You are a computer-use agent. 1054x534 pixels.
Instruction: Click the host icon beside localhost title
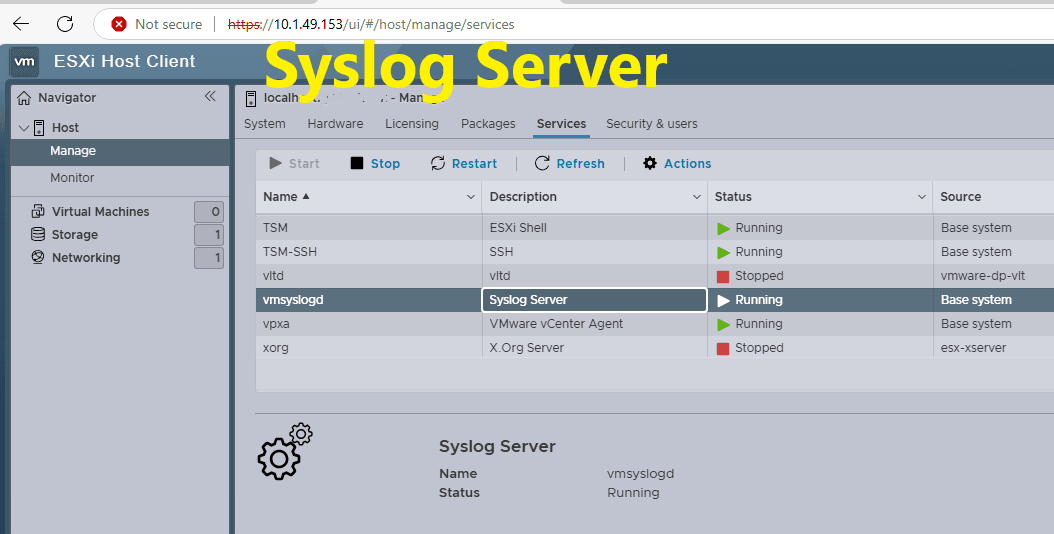251,99
